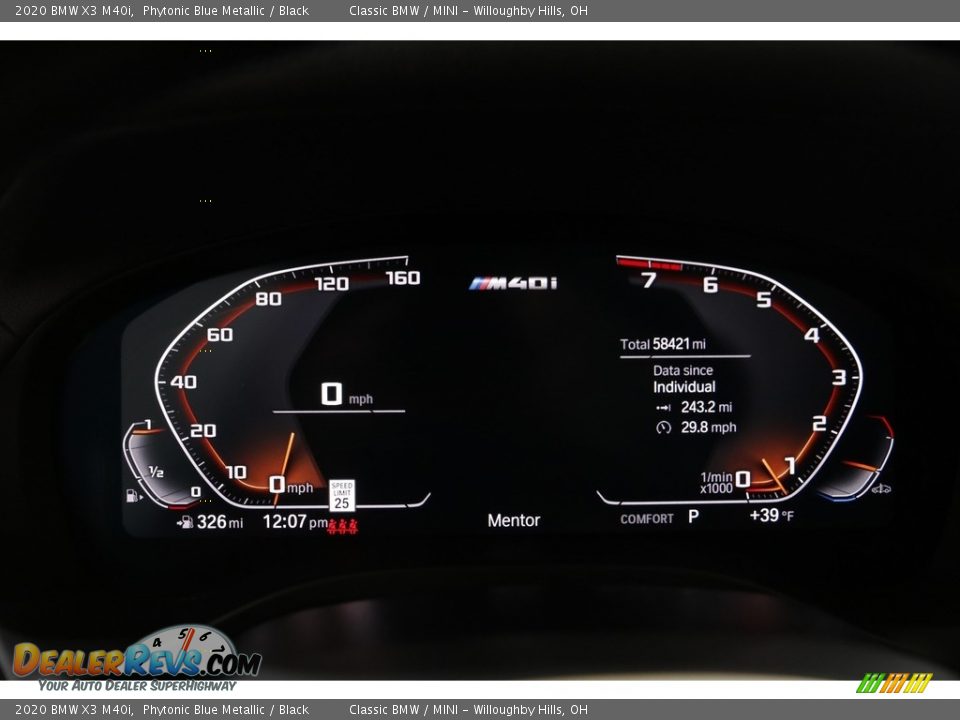Click the fuel pump icon by the fuel gauge
Viewport: 960px width, 720px height.
click(x=133, y=495)
